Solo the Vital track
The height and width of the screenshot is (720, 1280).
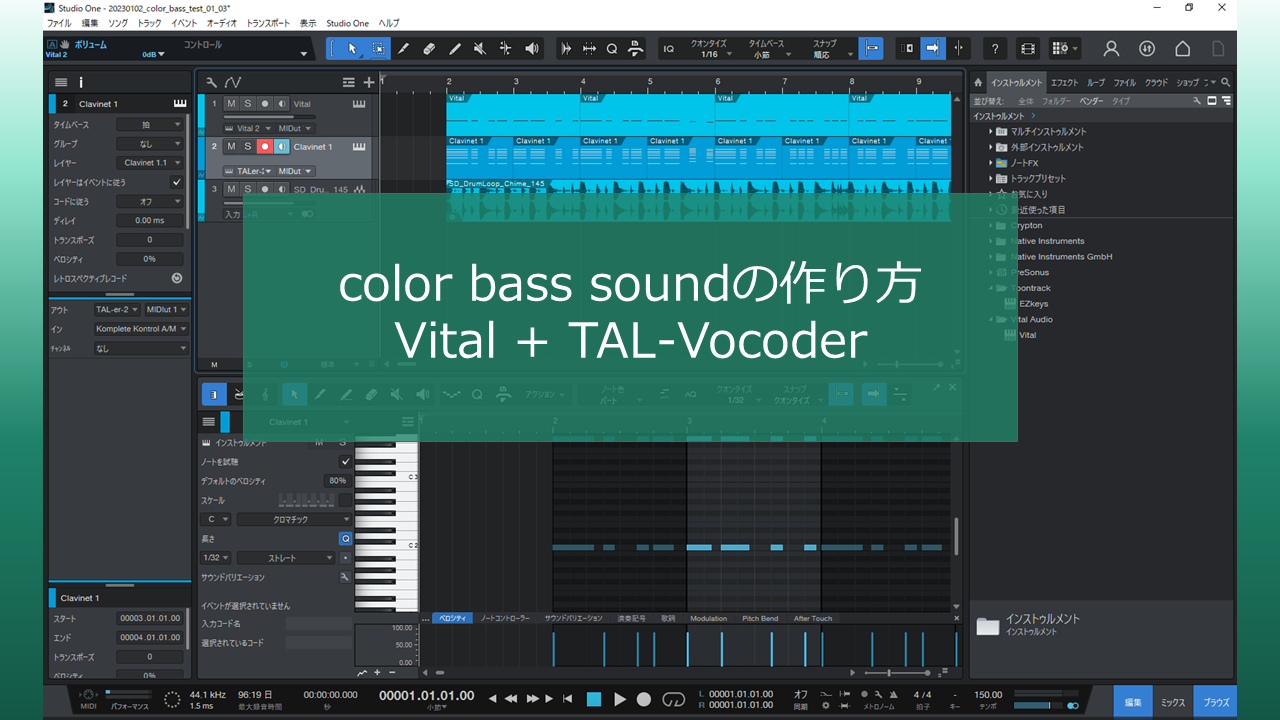pyautogui.click(x=248, y=104)
